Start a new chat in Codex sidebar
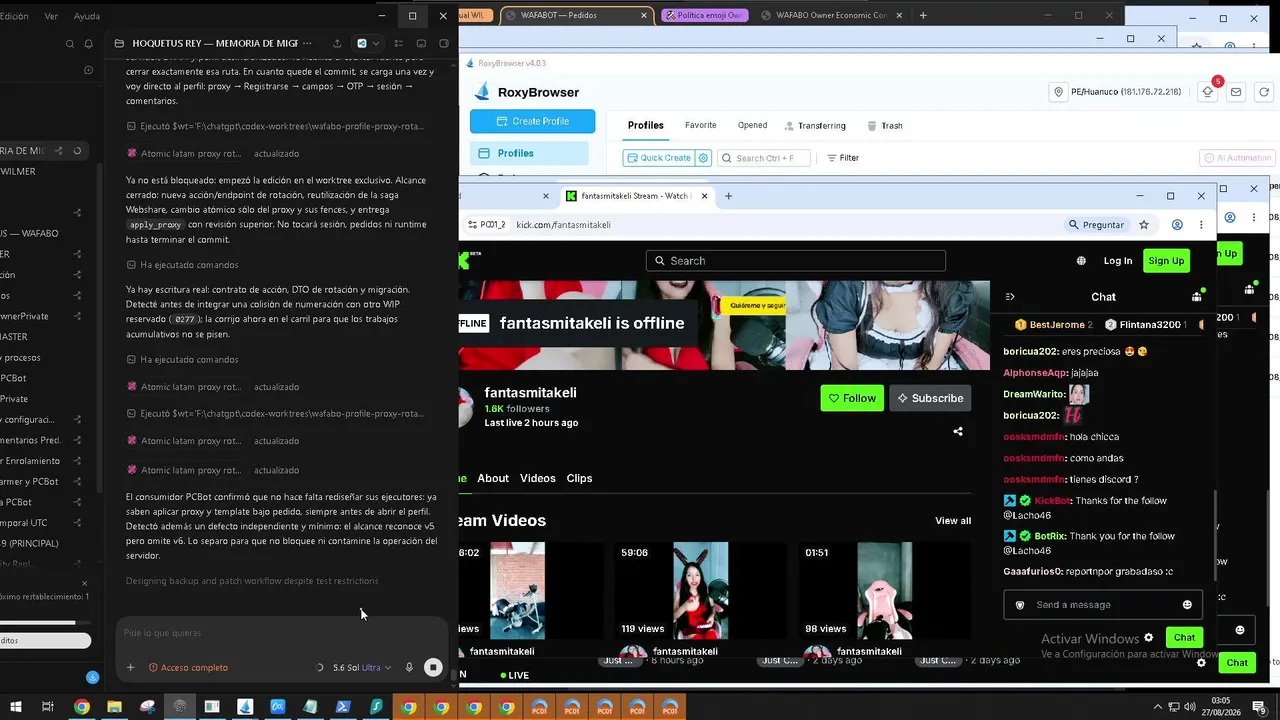Screen dimensions: 1280x720 click(x=88, y=70)
